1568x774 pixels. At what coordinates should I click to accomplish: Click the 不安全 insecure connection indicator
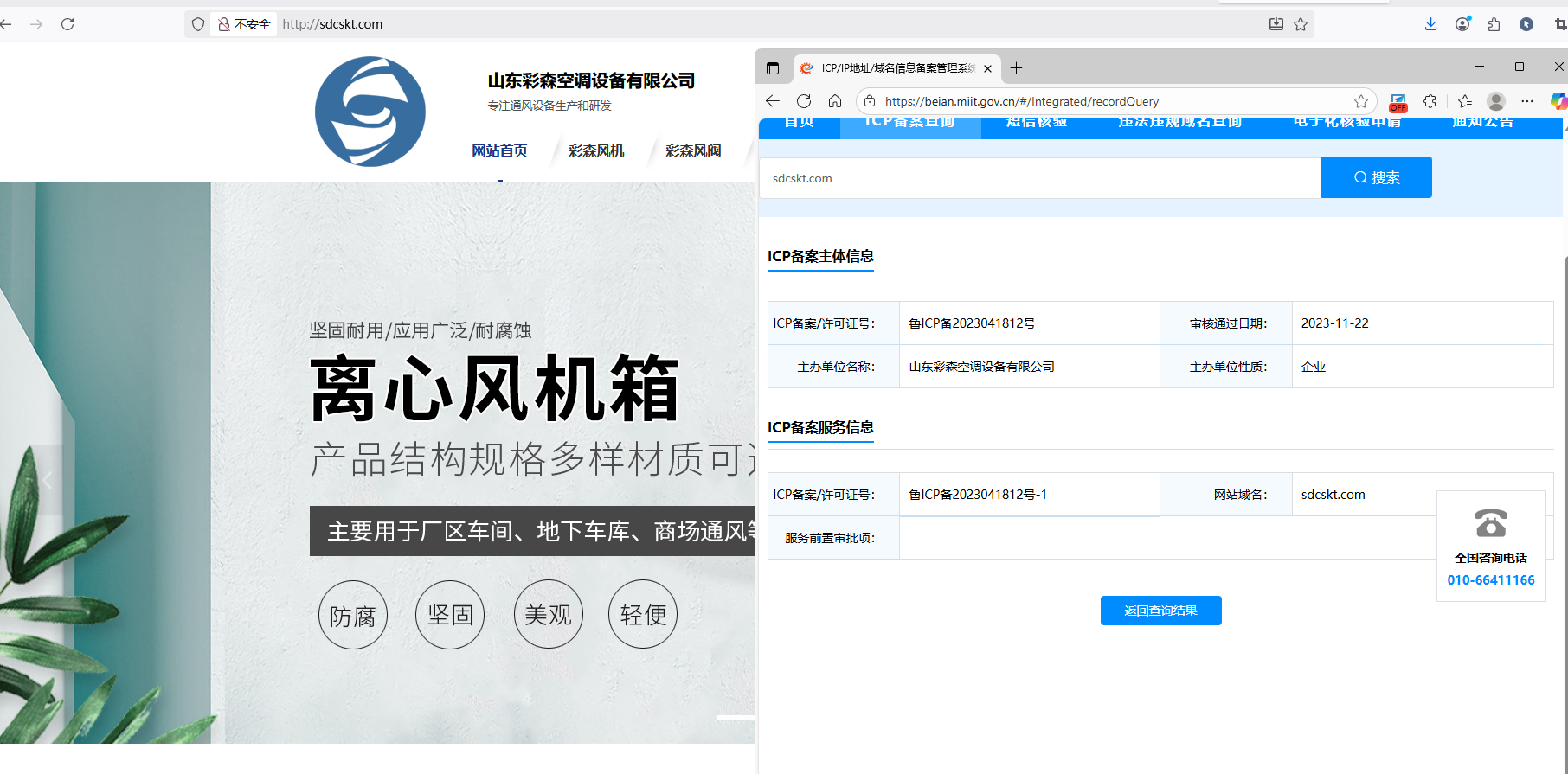(244, 24)
